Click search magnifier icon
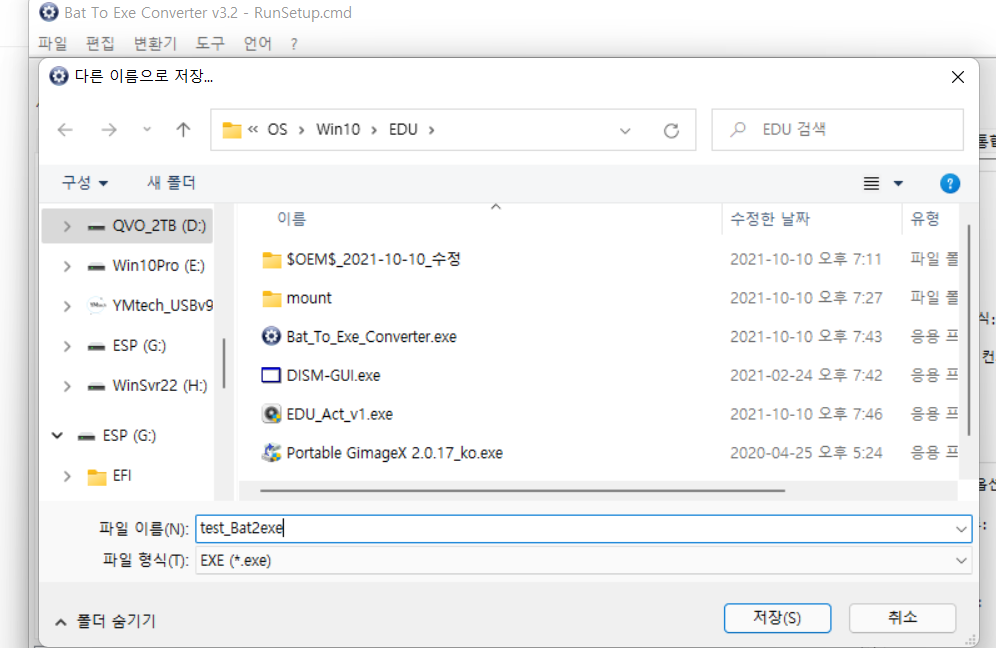This screenshot has width=996, height=648. click(x=738, y=130)
